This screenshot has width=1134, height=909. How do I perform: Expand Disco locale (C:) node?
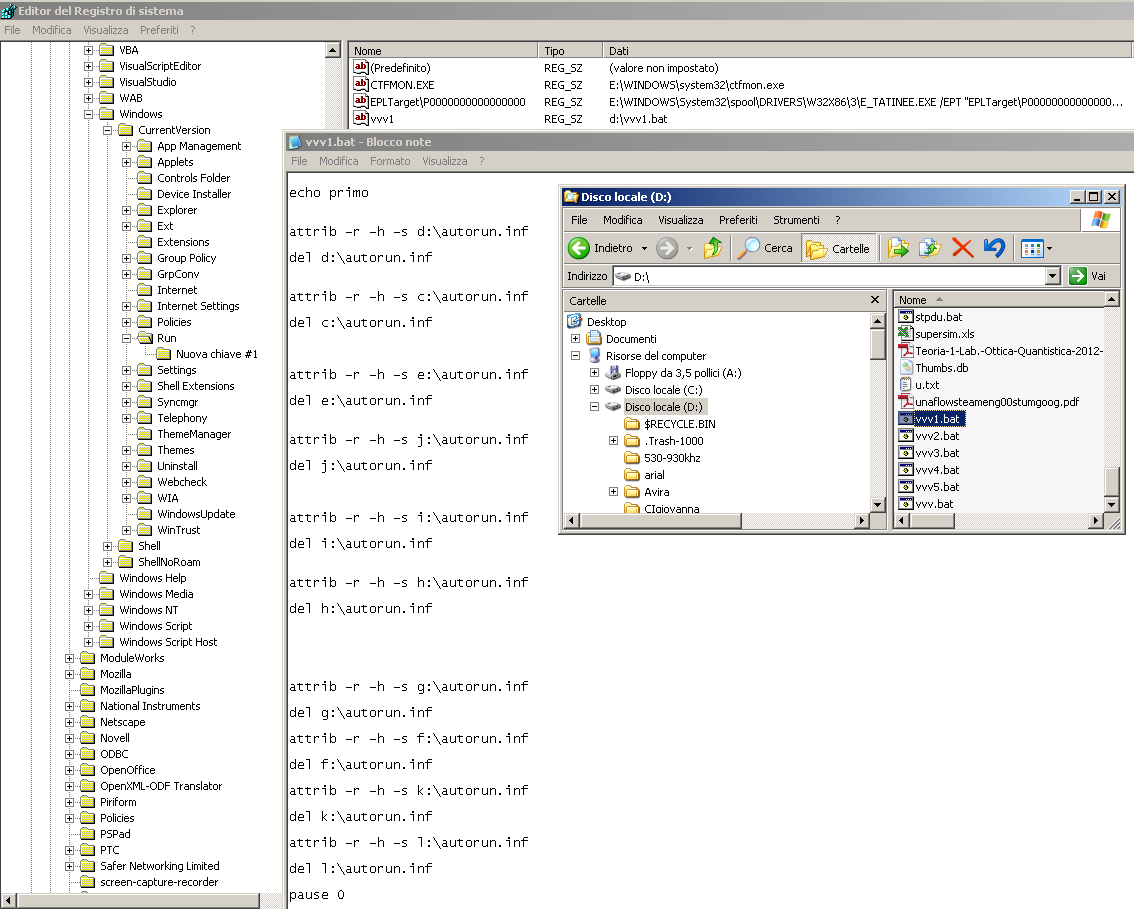click(594, 390)
